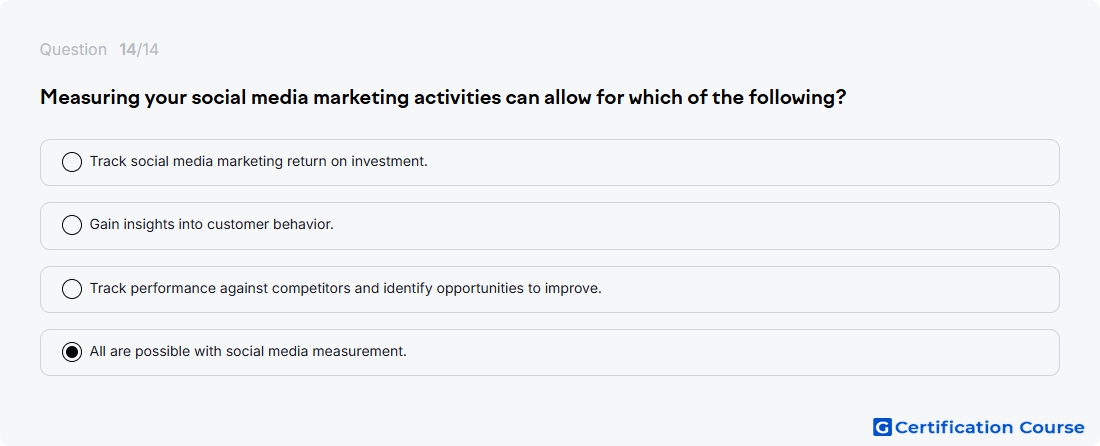Click the 'Gain insights into customer behavior.' label
Viewport: 1100px width, 446px height.
click(211, 224)
